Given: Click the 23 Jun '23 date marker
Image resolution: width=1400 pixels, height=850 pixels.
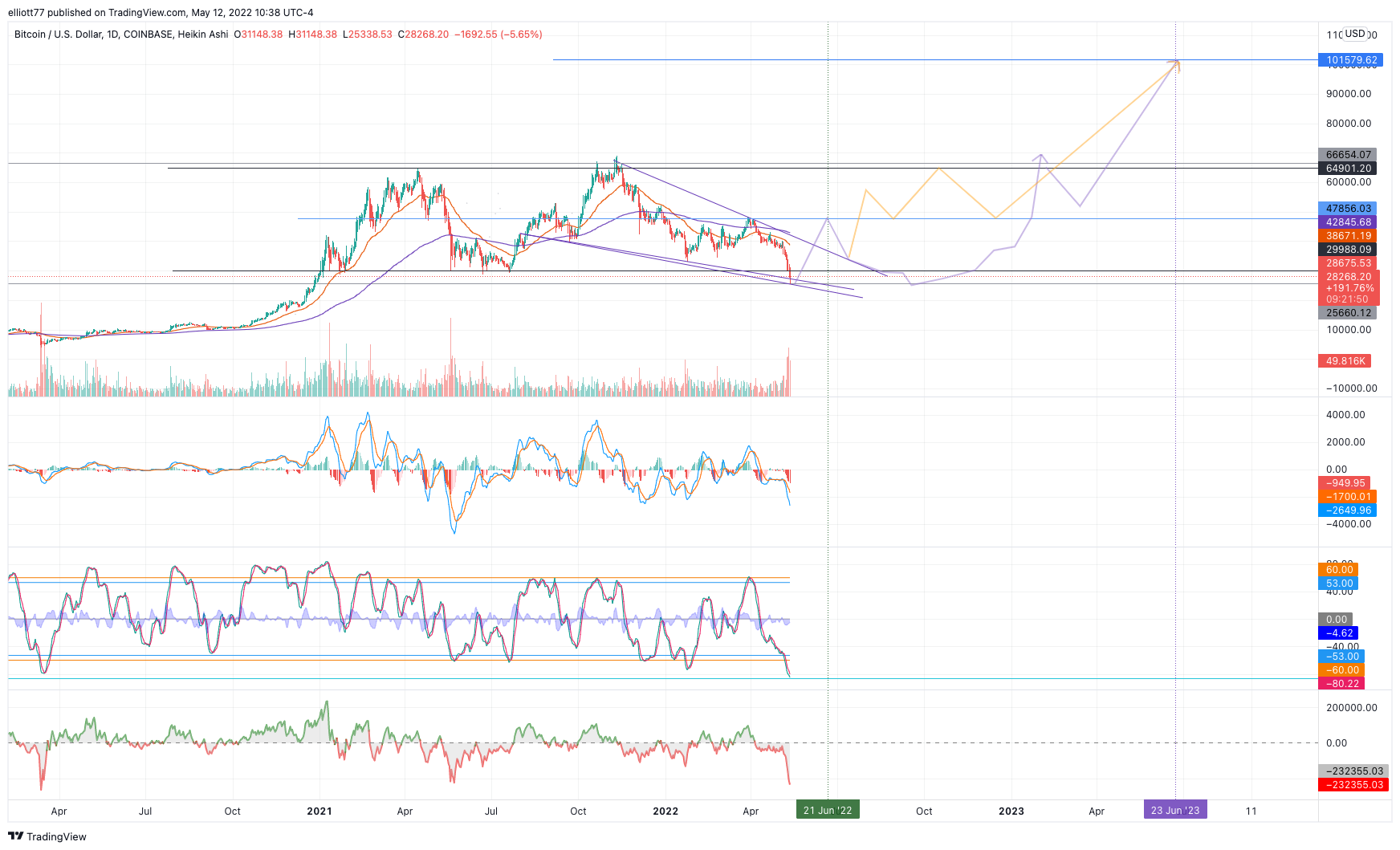Looking at the screenshot, I should 1175,810.
